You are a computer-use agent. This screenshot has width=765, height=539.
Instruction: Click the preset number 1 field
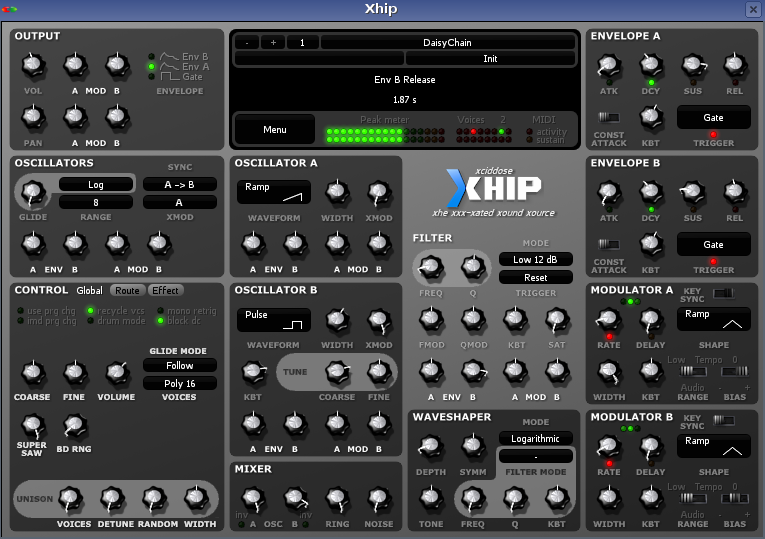point(302,42)
